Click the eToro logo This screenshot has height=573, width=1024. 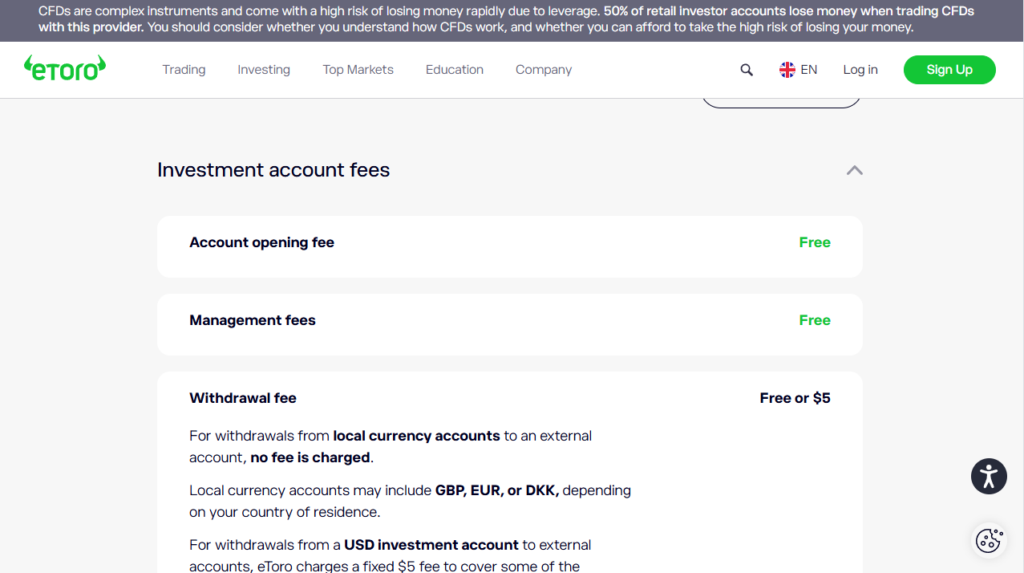coord(64,69)
